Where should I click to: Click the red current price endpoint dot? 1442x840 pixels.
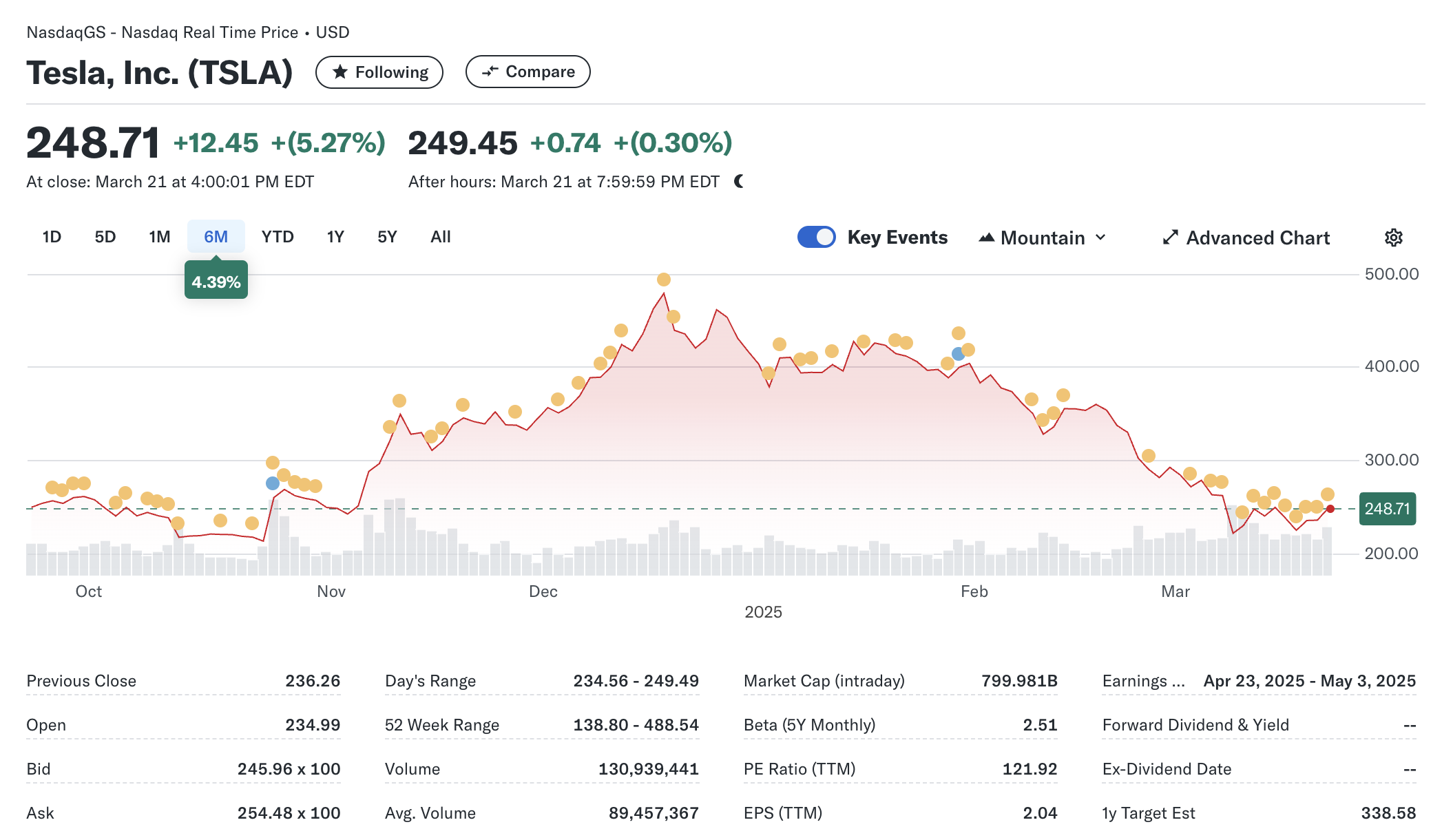point(1330,509)
